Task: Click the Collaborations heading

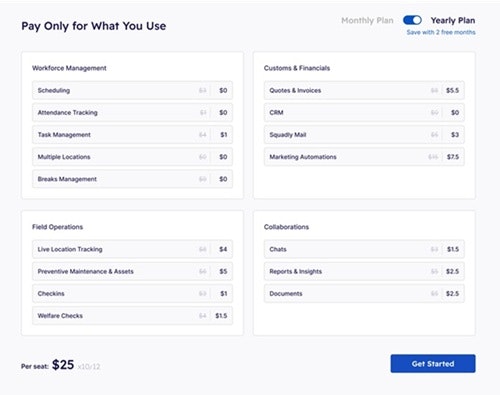Action: [x=286, y=227]
